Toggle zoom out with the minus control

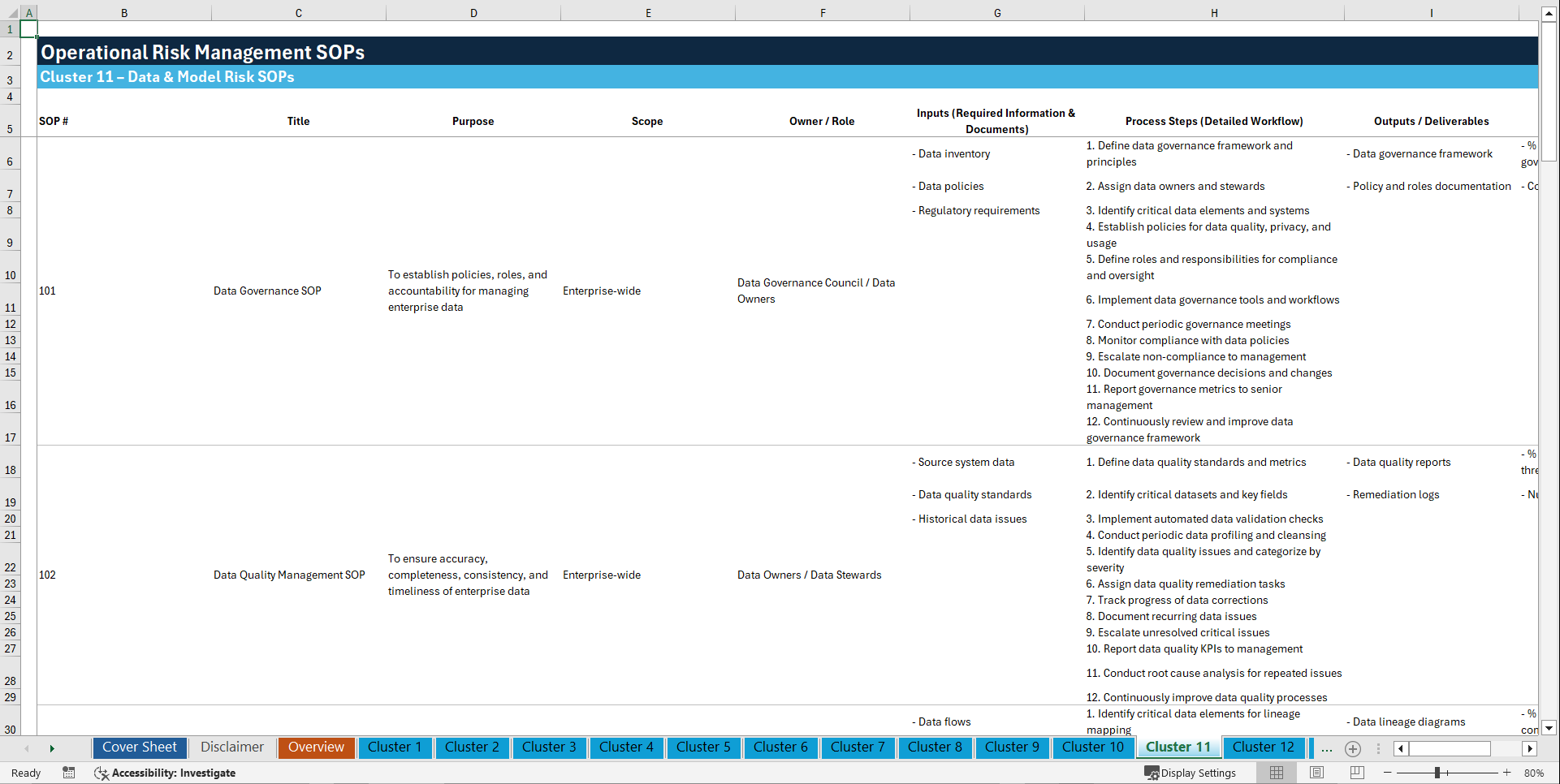(1388, 773)
